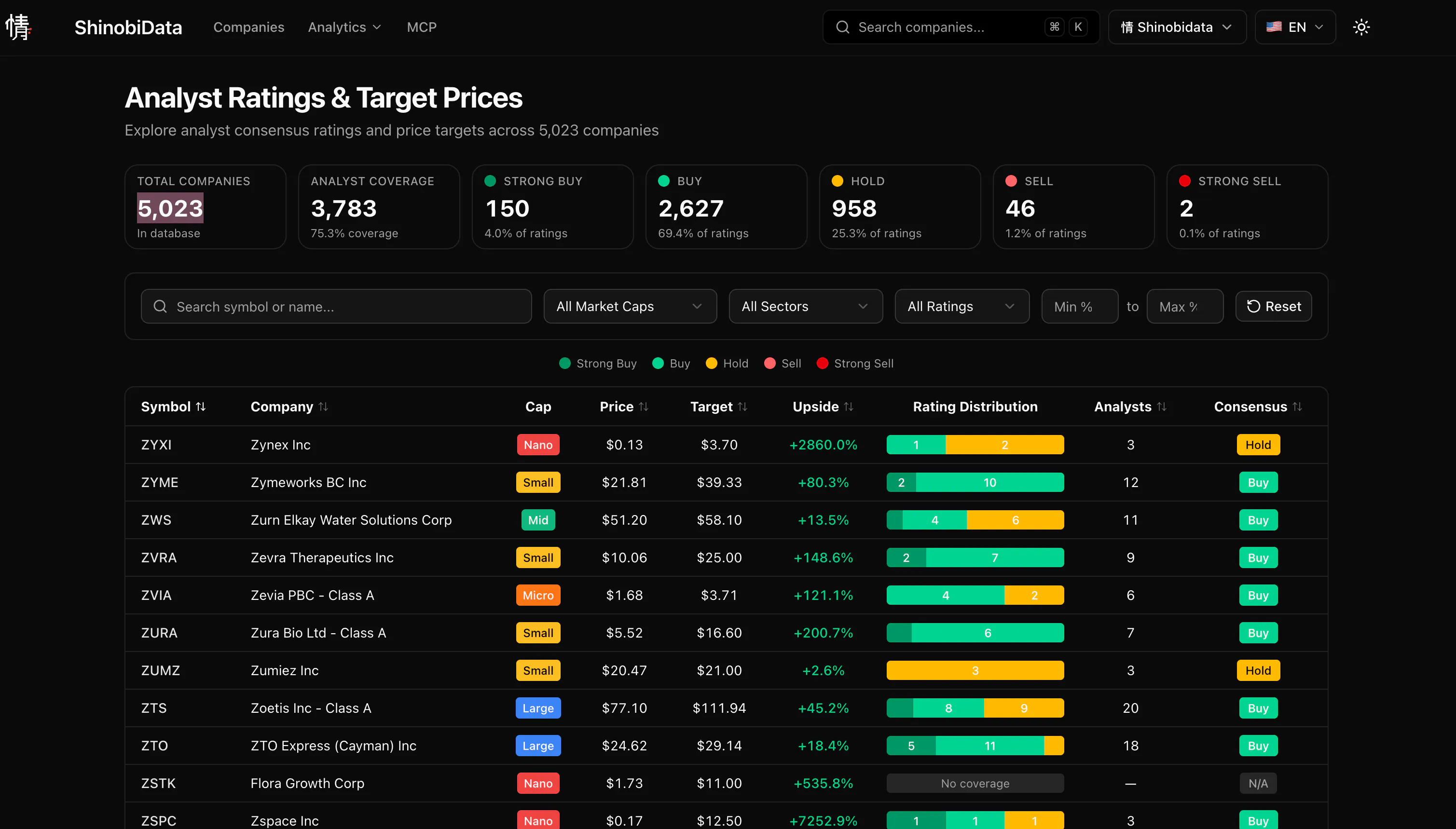Open Zoetis Inc - Class A company

point(311,708)
